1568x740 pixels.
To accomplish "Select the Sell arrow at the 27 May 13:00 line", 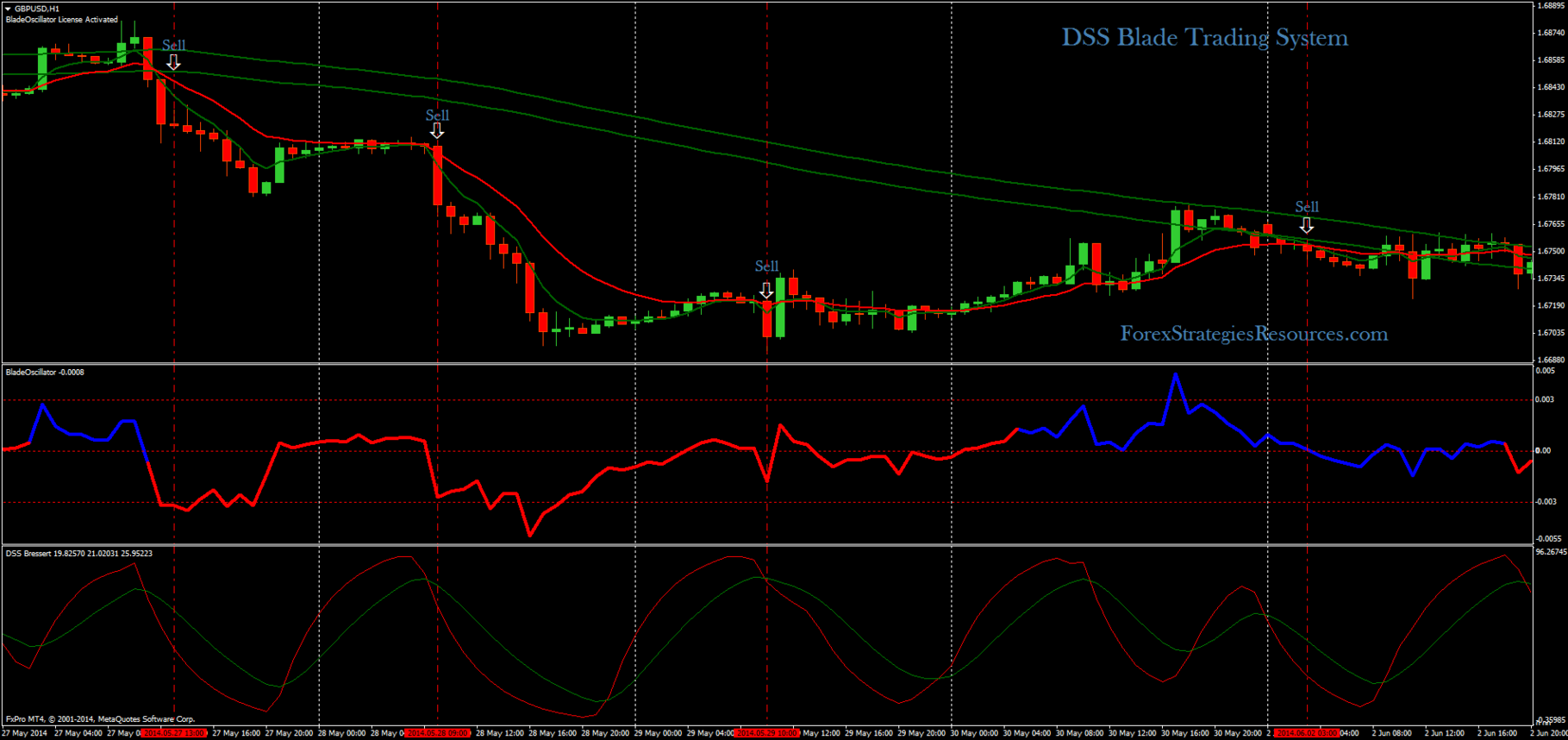I will click(173, 62).
